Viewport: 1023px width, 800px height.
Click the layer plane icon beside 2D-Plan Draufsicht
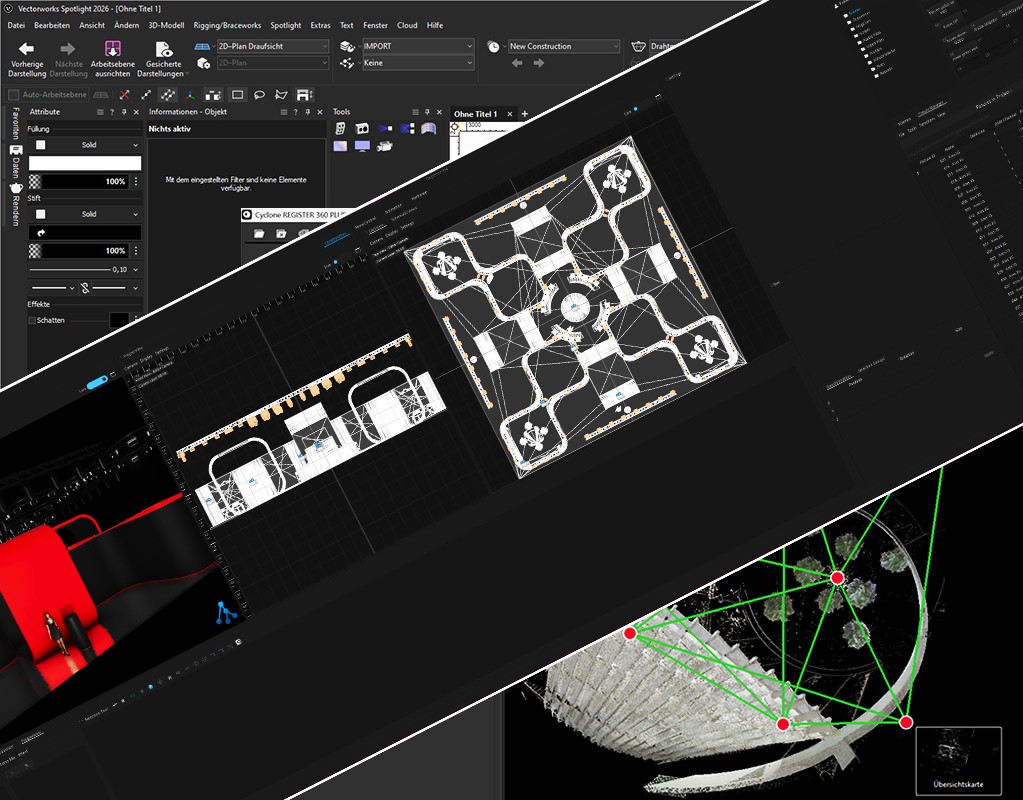(204, 46)
